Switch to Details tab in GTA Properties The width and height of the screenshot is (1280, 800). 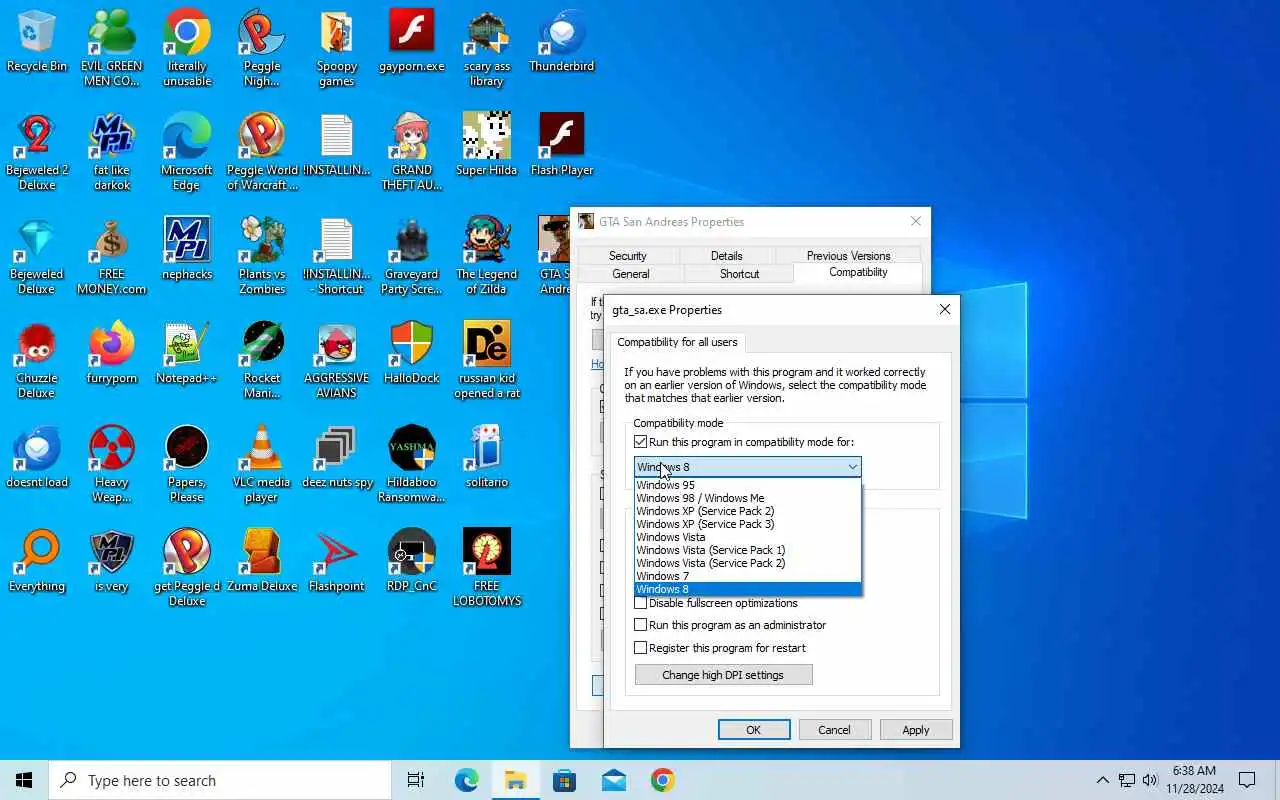coord(727,256)
